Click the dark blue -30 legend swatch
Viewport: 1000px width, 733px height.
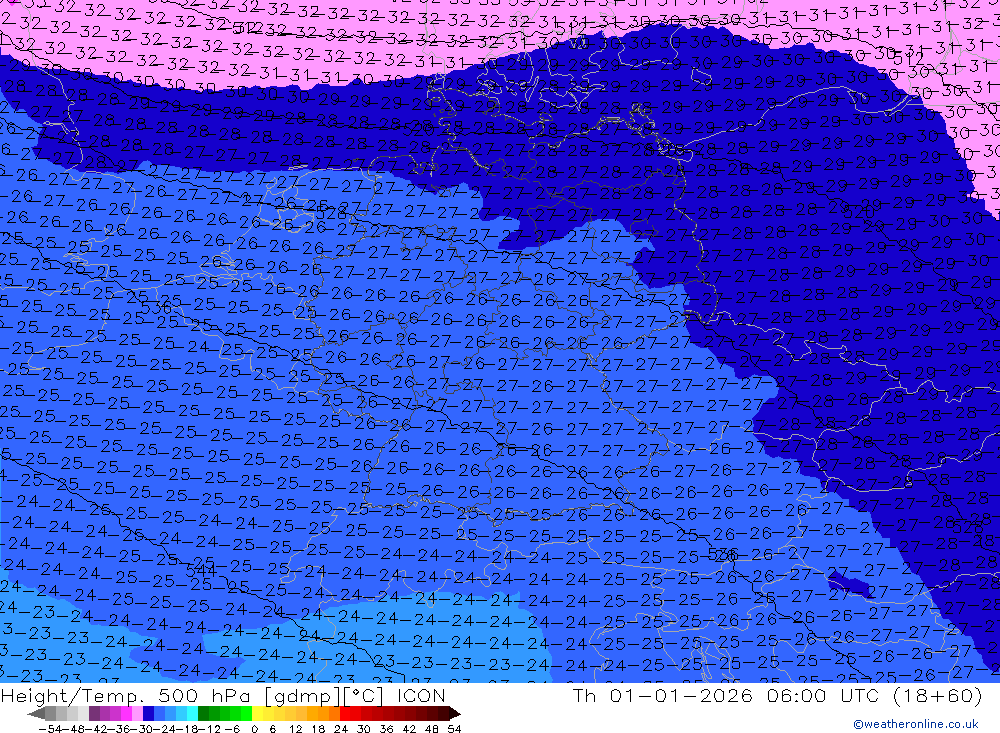coord(148,714)
